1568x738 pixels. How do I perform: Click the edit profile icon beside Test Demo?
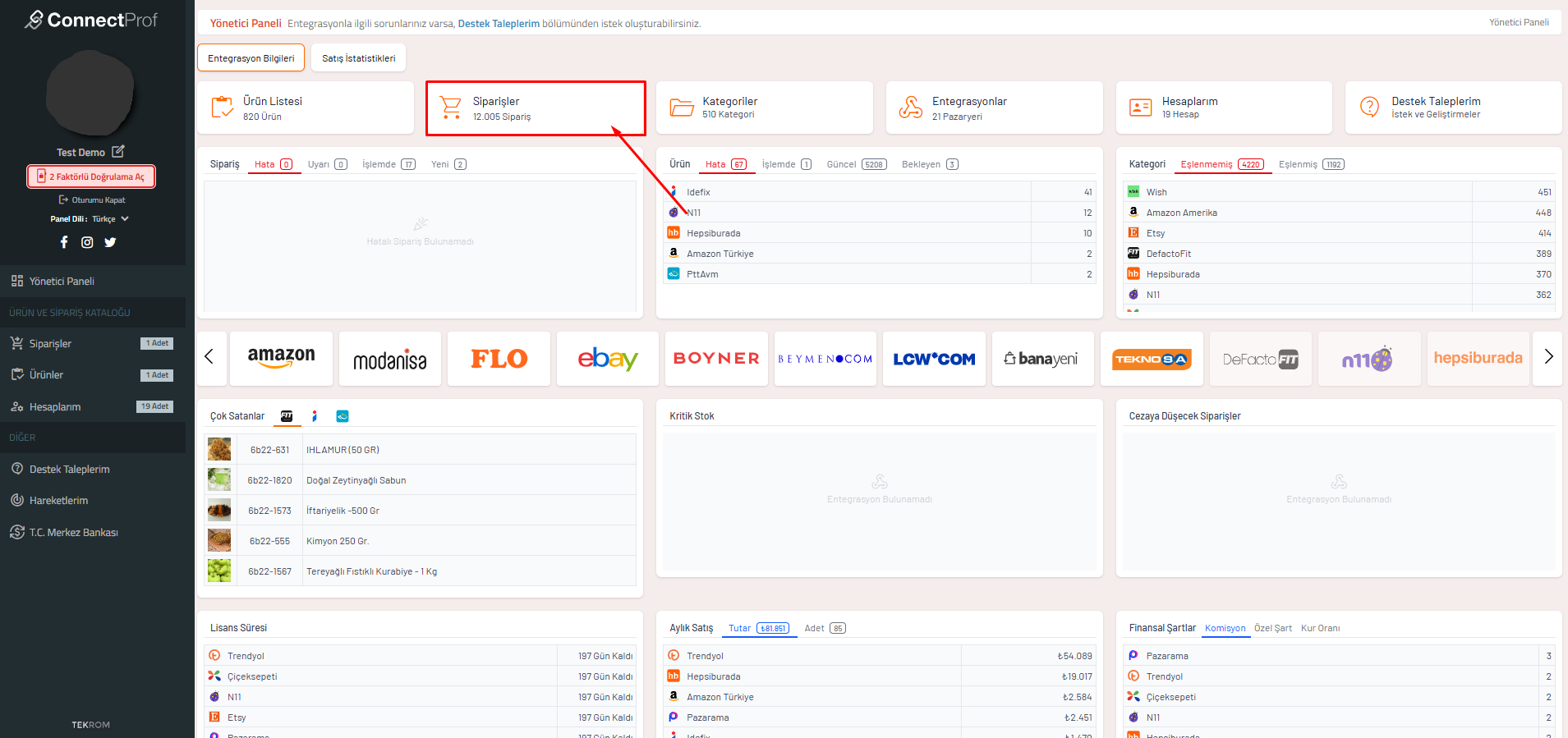pos(118,151)
